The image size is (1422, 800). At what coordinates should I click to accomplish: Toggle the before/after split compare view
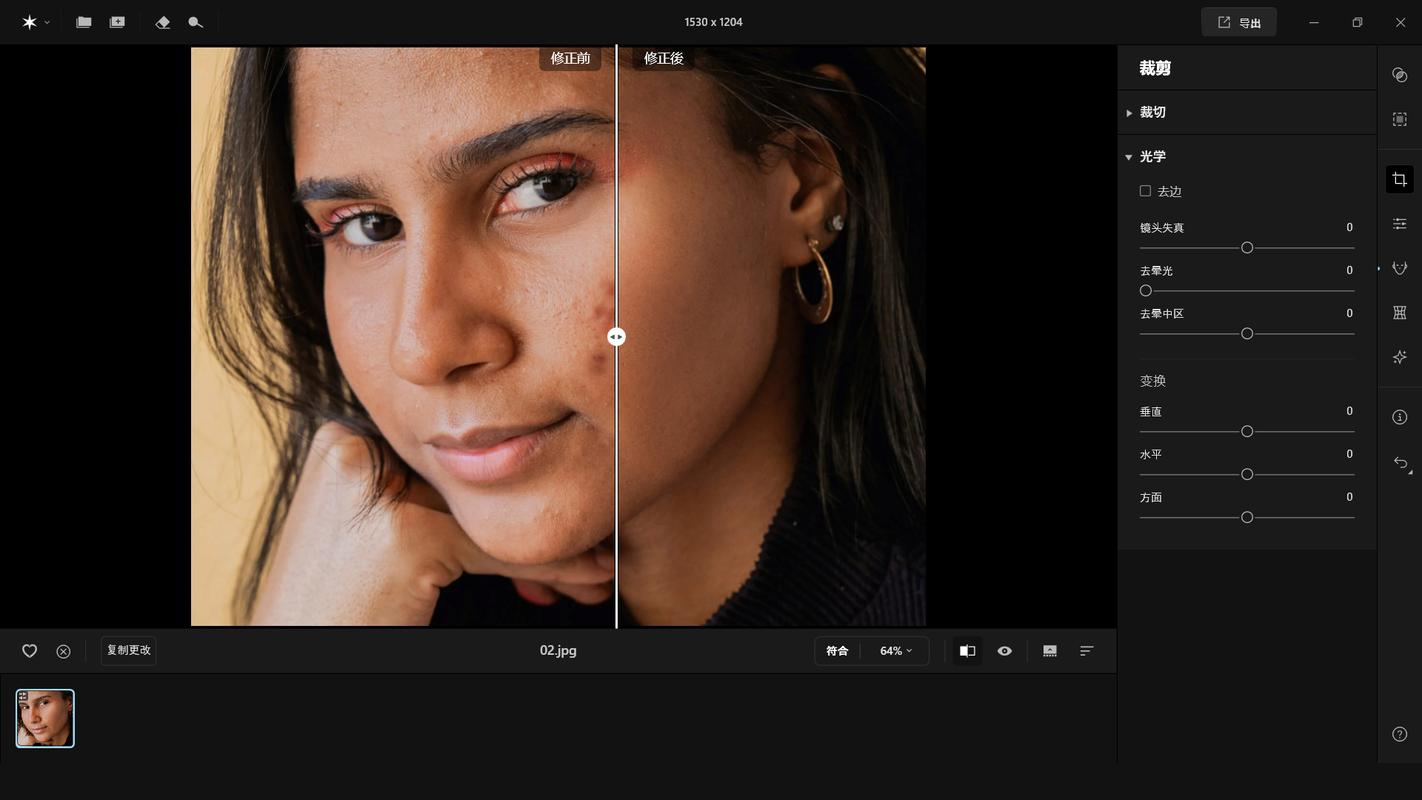pos(967,651)
